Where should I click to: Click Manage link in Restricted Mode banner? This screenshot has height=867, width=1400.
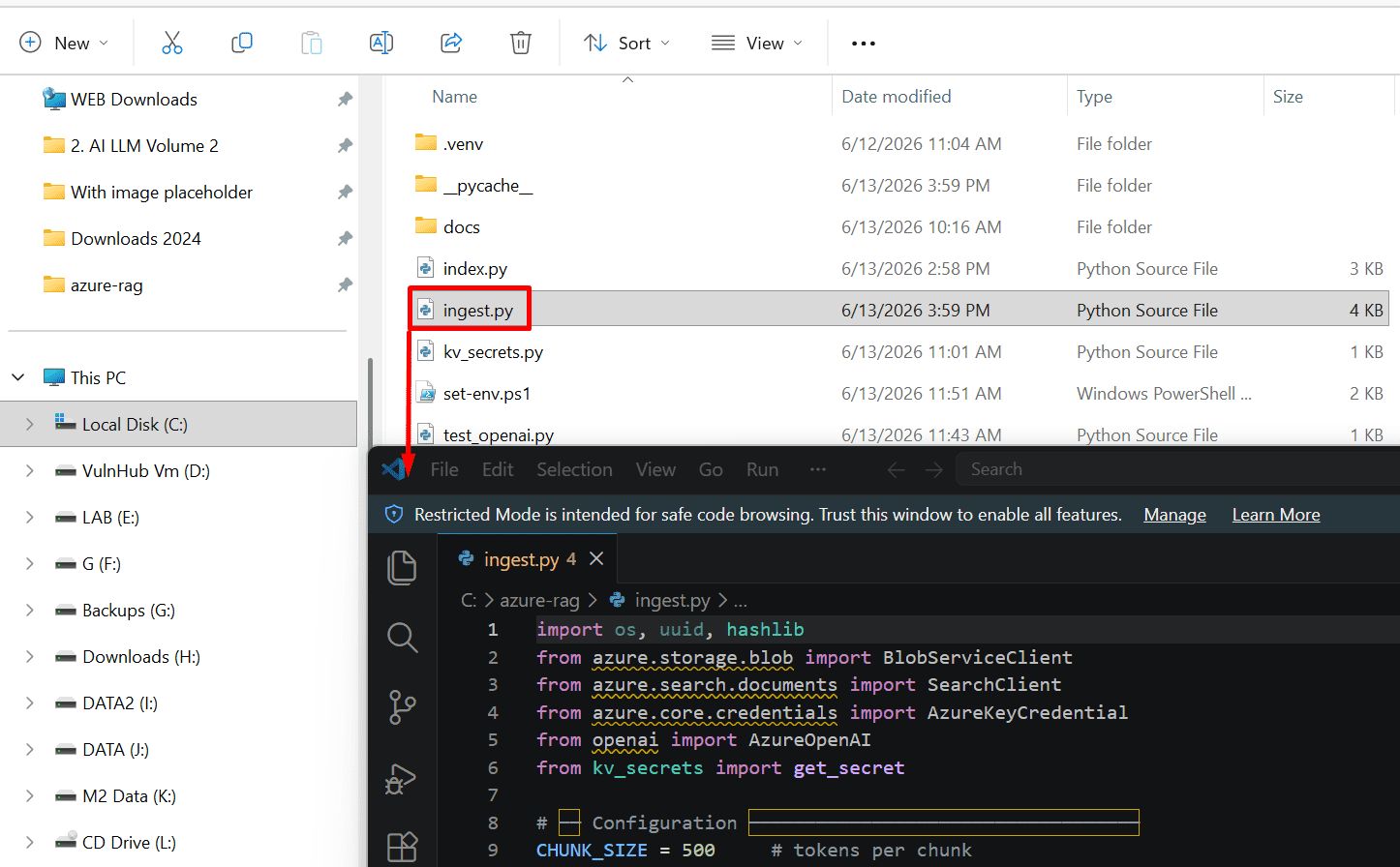1175,515
